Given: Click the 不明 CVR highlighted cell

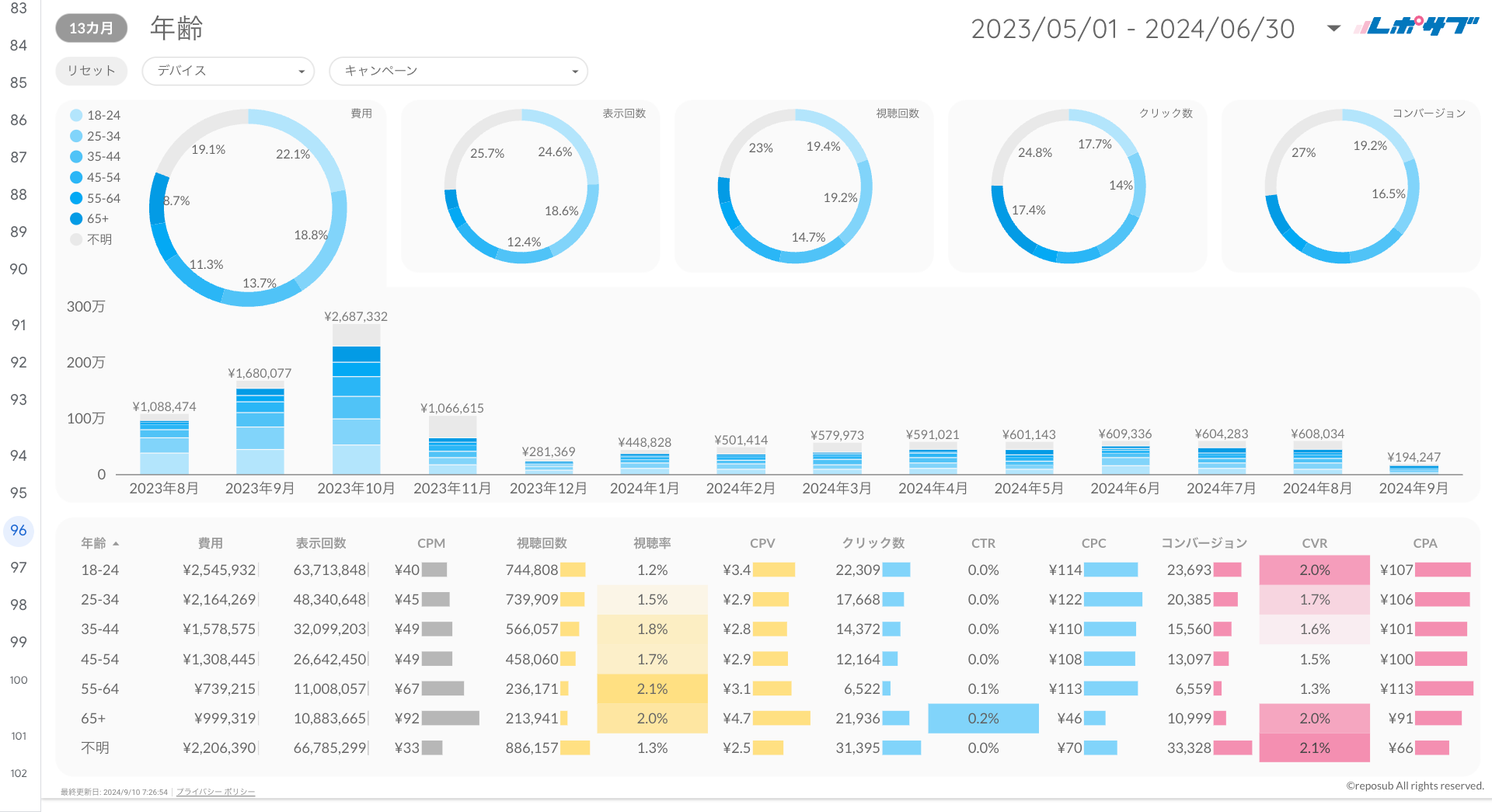Looking at the screenshot, I should click(x=1314, y=748).
